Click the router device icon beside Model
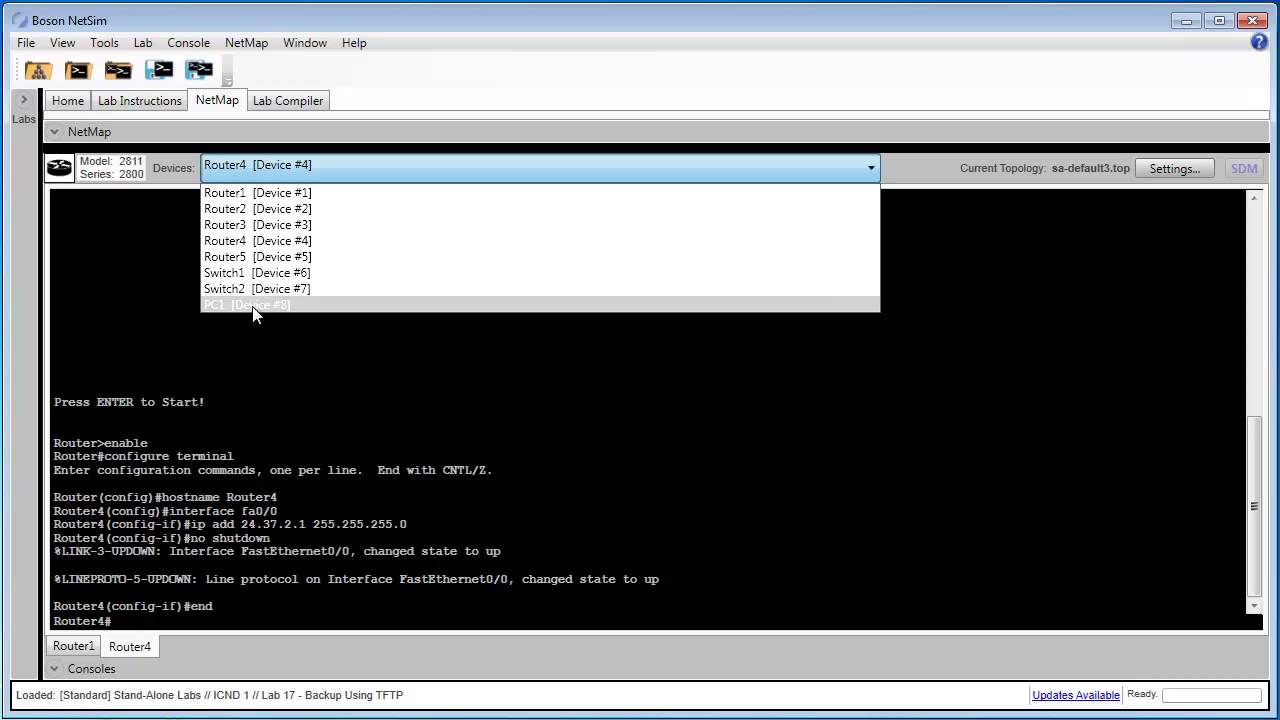This screenshot has height=720, width=1280. [60, 168]
